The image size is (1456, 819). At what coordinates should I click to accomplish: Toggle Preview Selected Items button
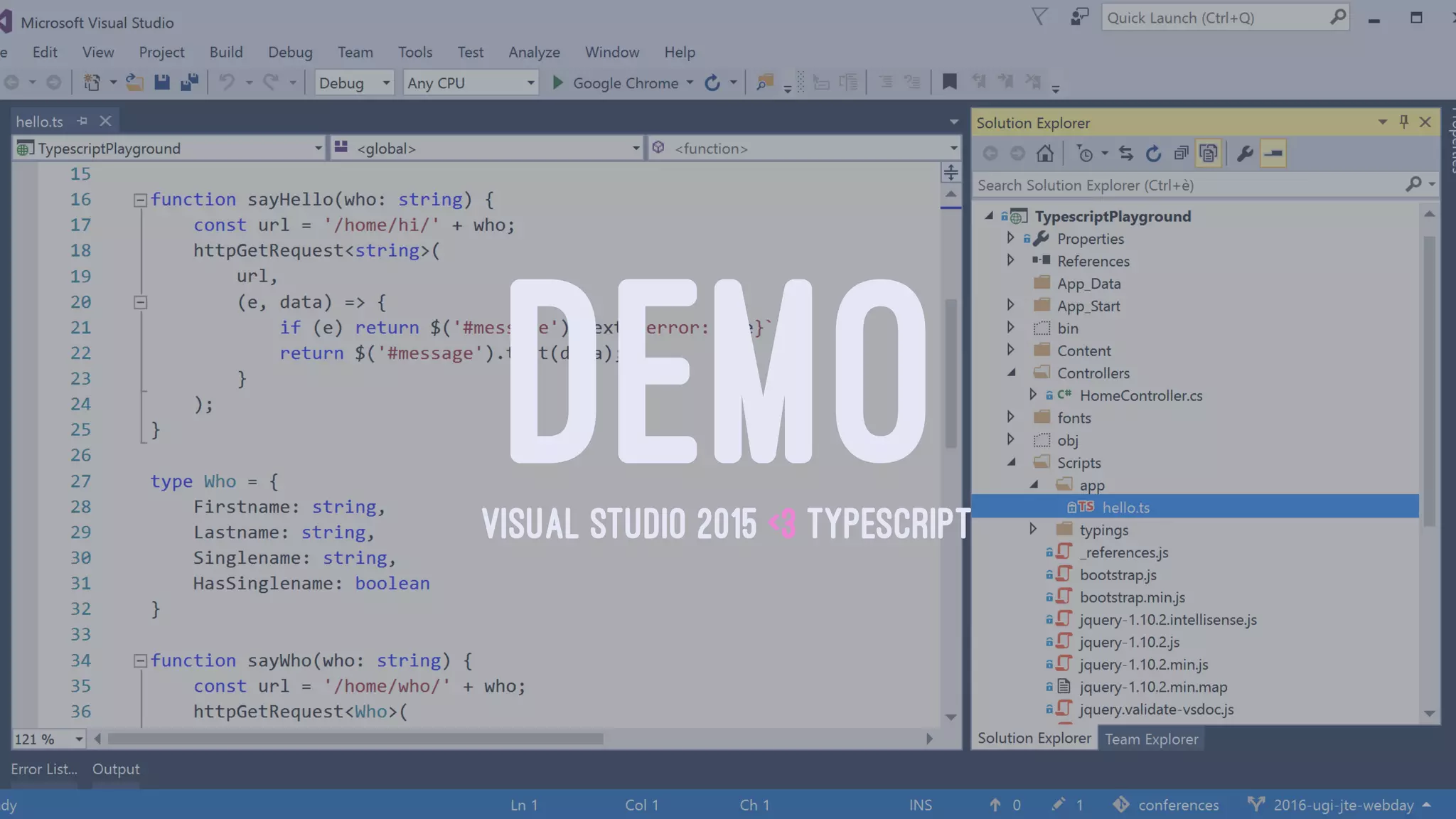(x=1273, y=154)
